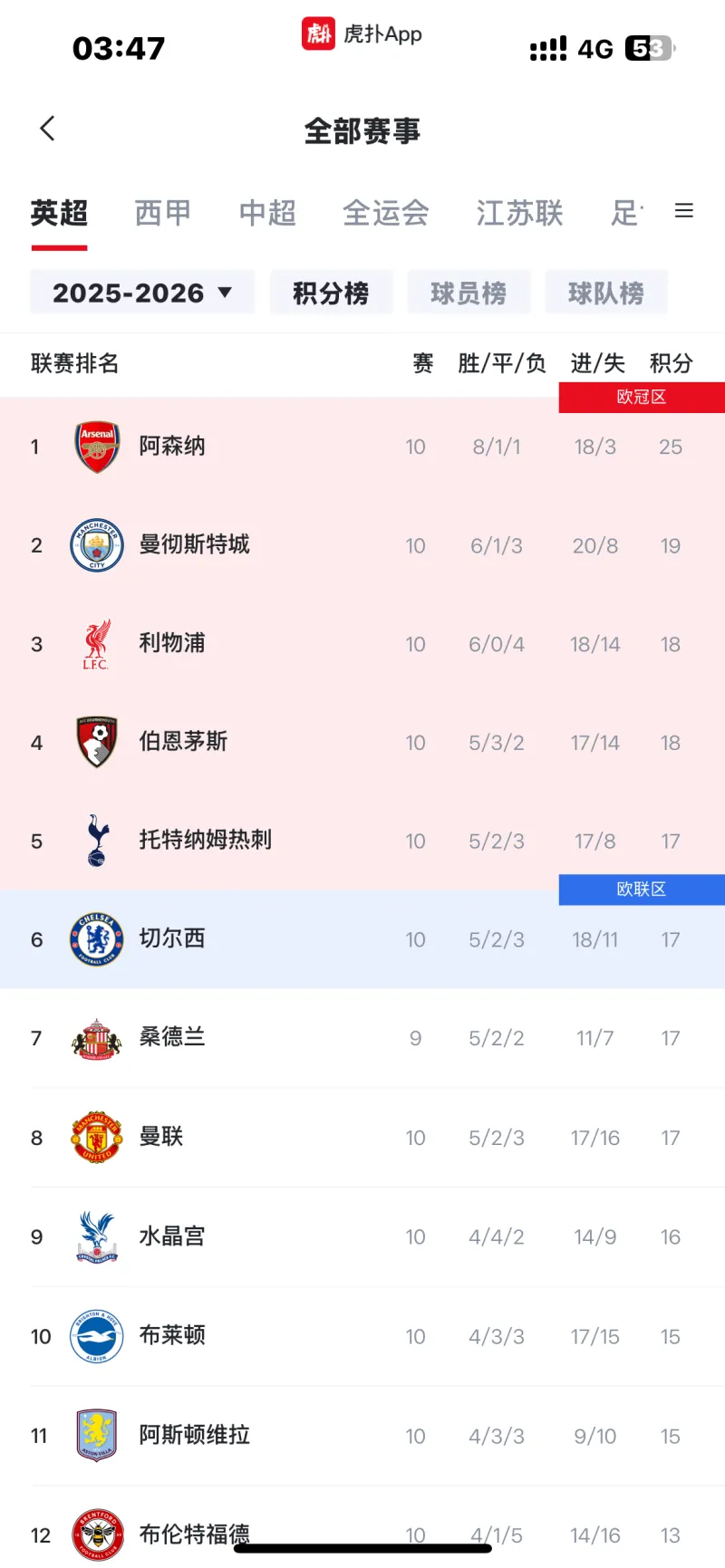Tap the 虎扑App return link
Image resolution: width=725 pixels, height=1568 pixels.
[x=362, y=34]
